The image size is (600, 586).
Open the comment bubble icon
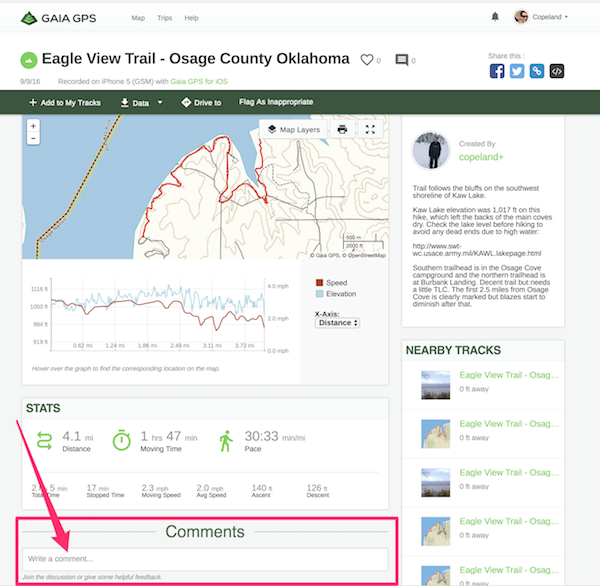401,60
